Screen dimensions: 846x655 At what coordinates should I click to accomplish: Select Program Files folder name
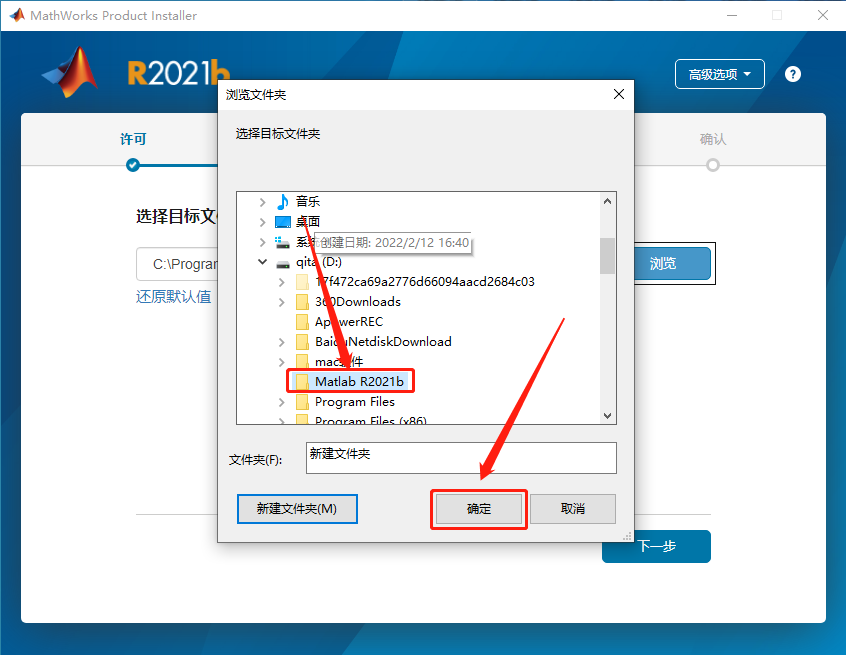355,401
